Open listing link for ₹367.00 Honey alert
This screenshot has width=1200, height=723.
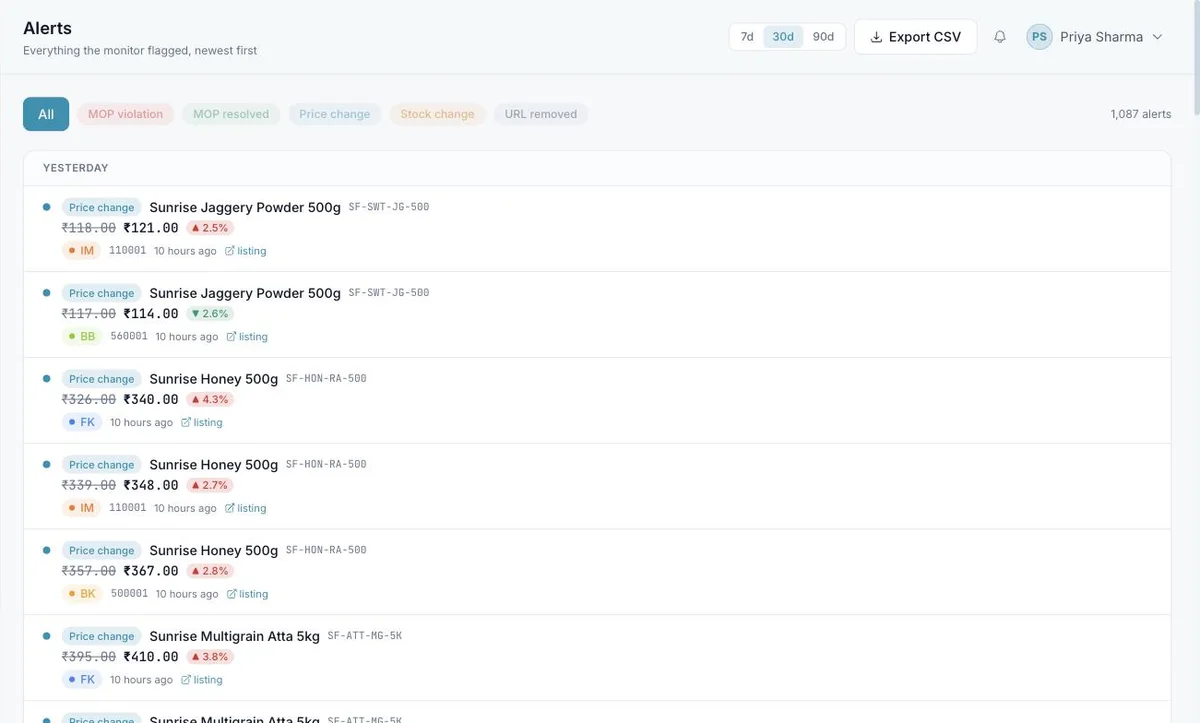(x=248, y=594)
